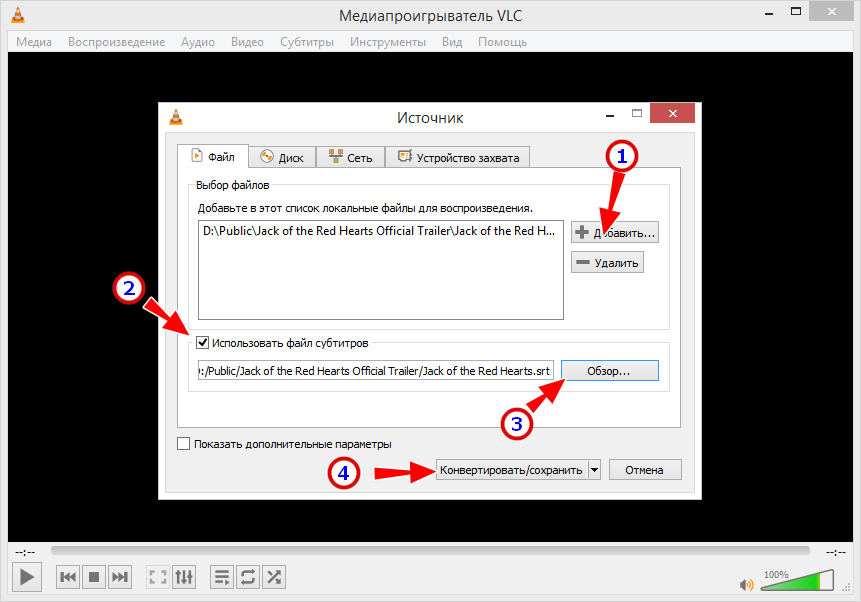Open the Инструменты menu

tap(388, 42)
